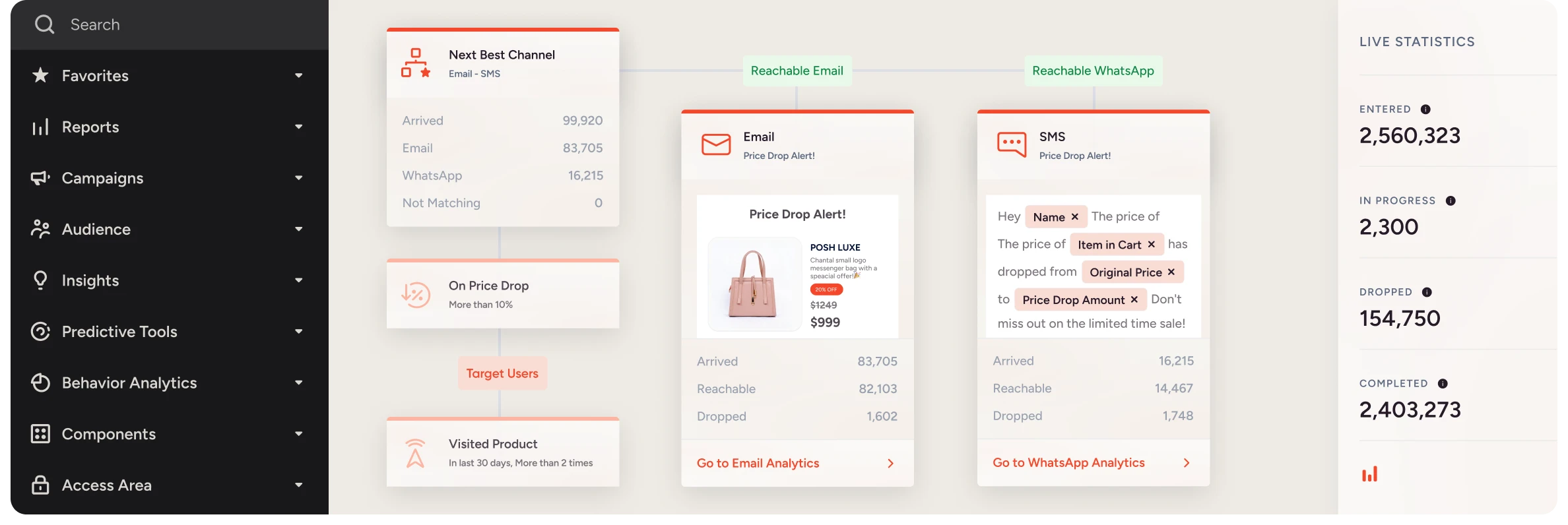The image size is (1568, 525).
Task: Click the Visited Product signal icon
Action: (415, 453)
